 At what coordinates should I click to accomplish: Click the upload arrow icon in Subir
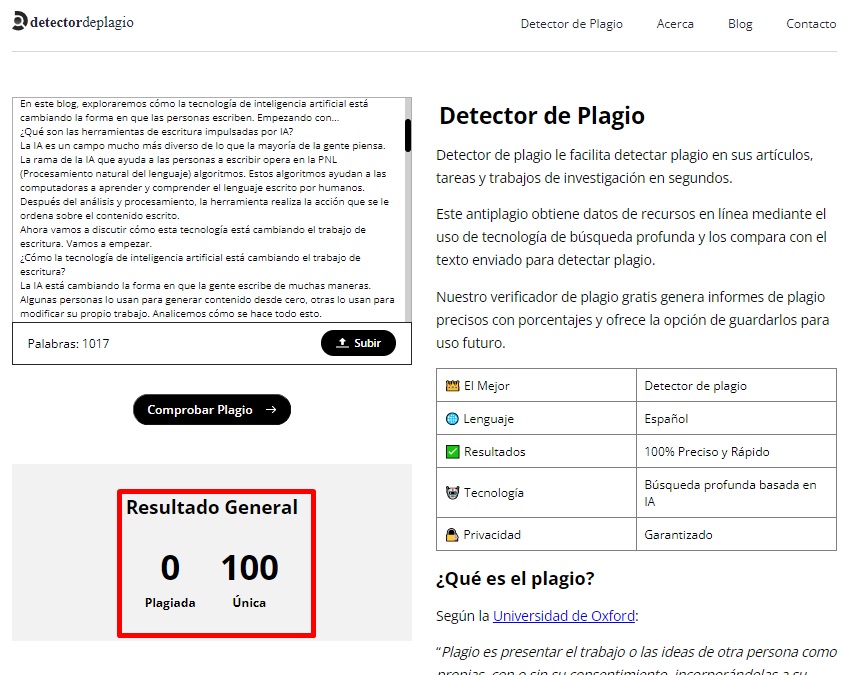[x=342, y=343]
